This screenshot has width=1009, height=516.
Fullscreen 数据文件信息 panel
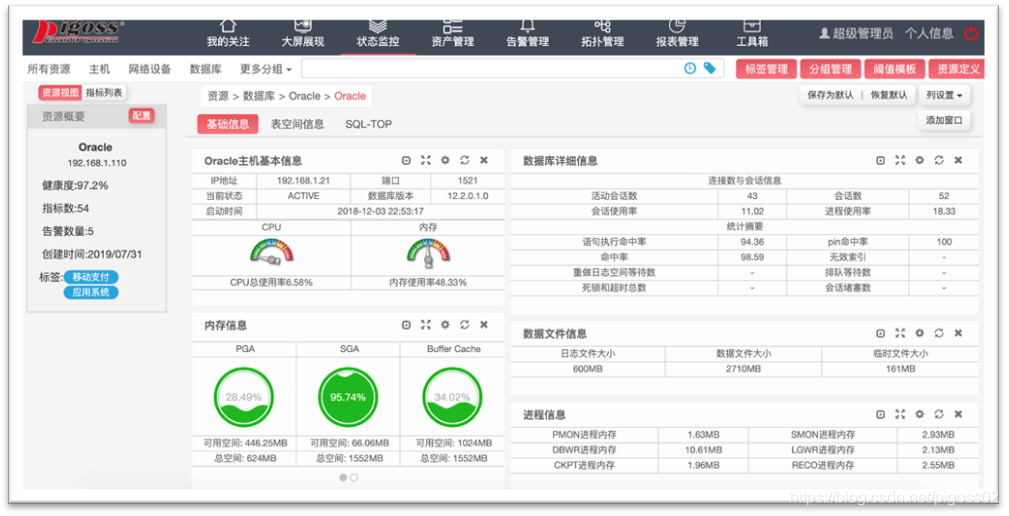[x=900, y=333]
